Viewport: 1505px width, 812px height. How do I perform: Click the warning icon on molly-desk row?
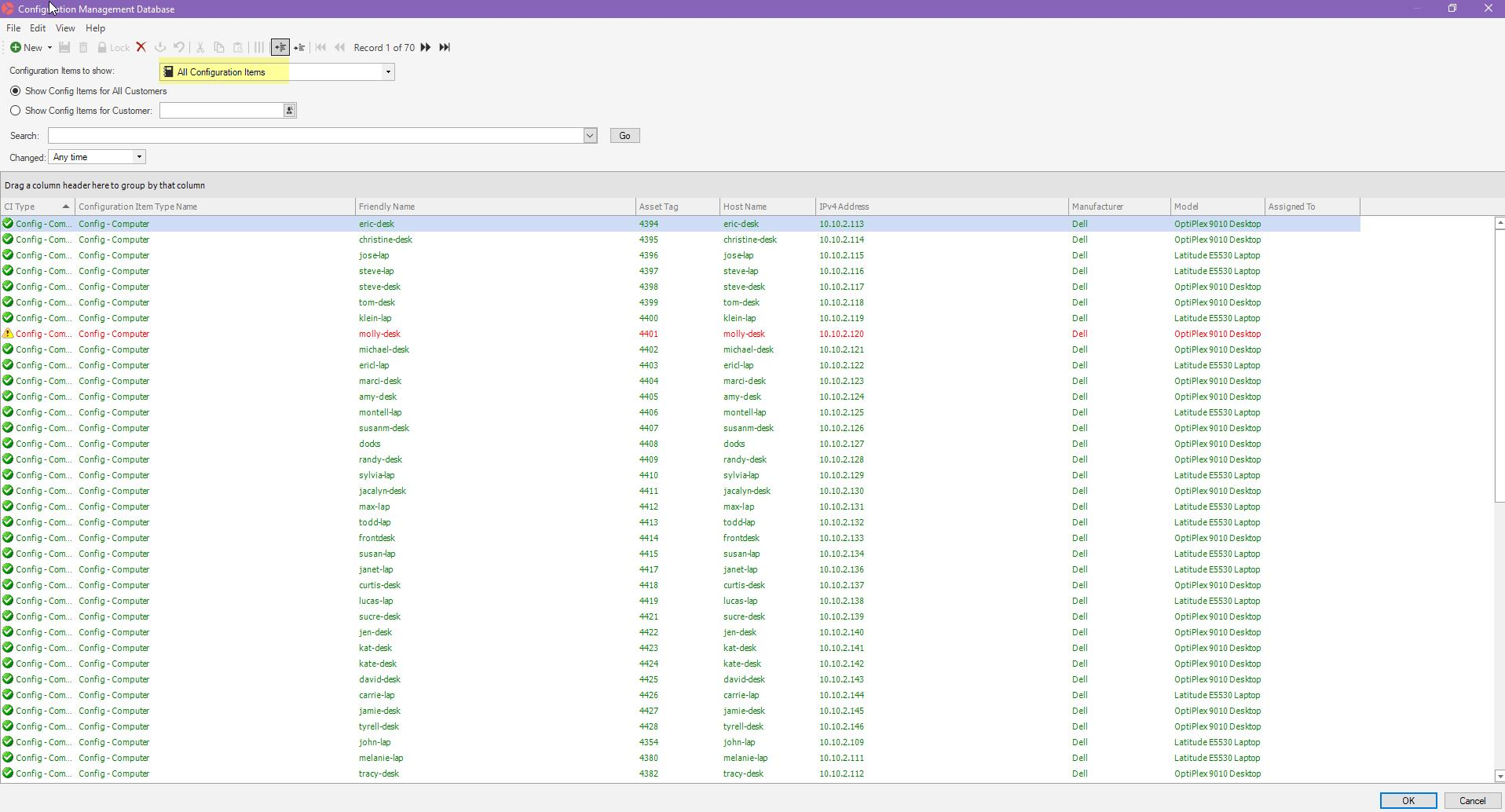tap(8, 334)
